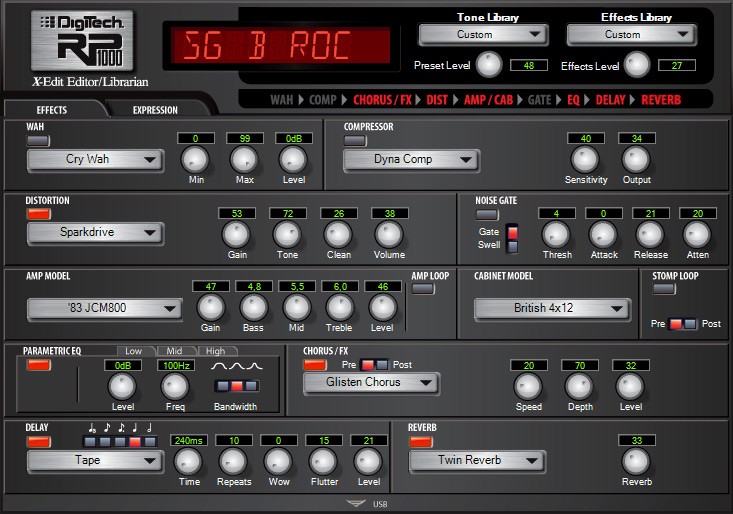This screenshot has width=733, height=514.
Task: Click the EQ block in signal chain
Action: point(573,100)
